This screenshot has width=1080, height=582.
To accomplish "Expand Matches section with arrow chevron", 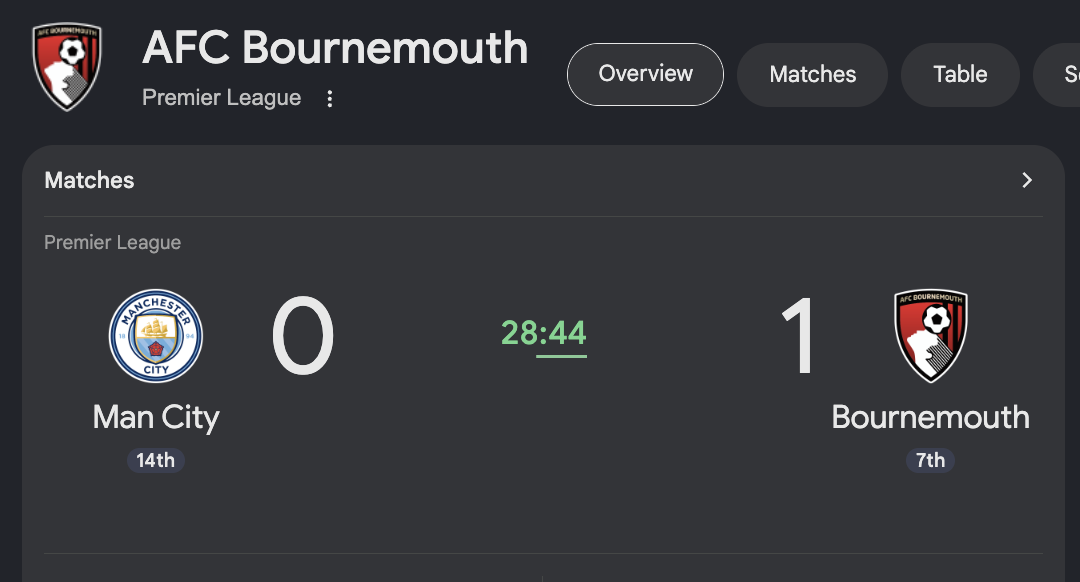I will pos(1027,180).
